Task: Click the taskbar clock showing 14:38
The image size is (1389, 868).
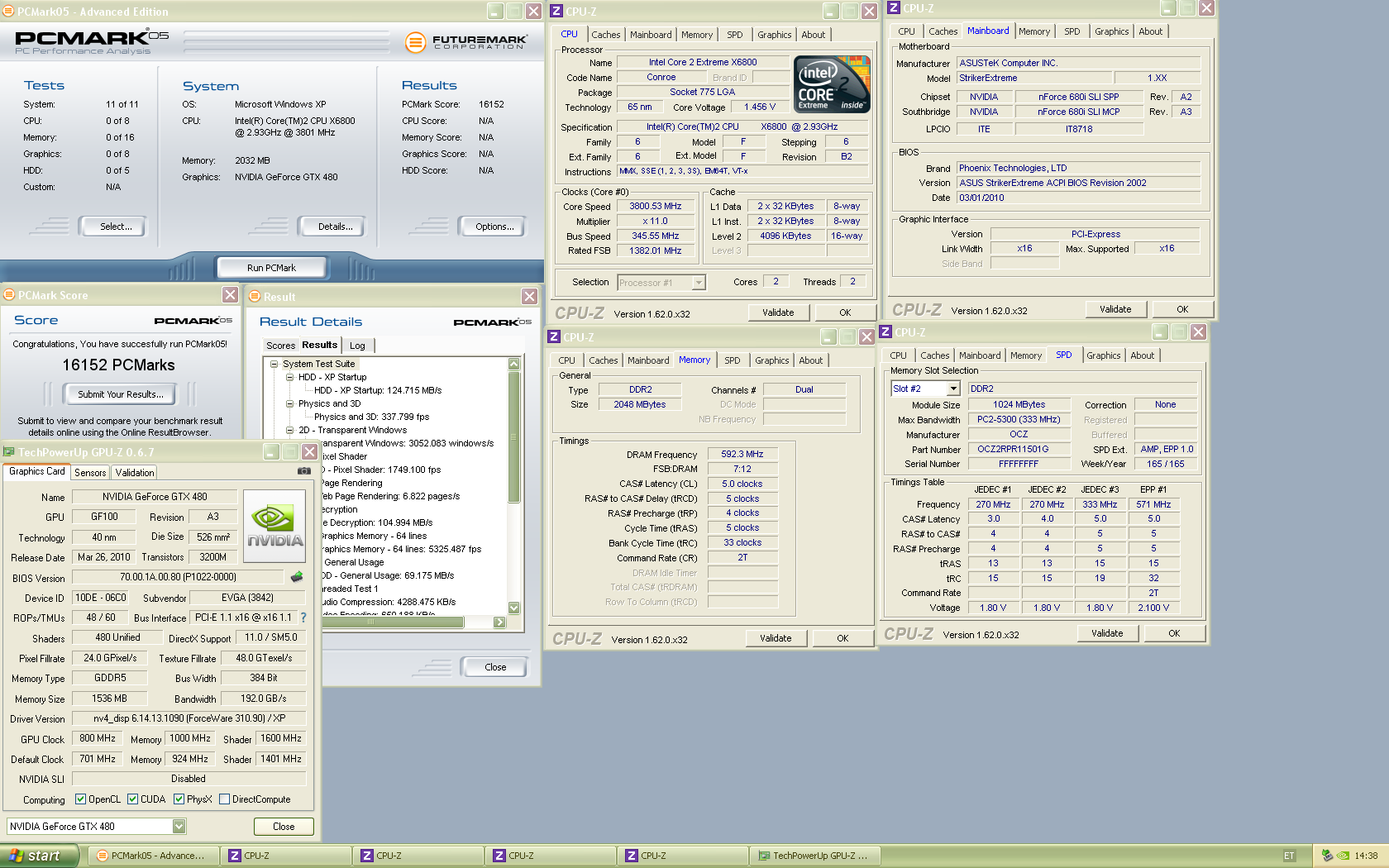Action: (x=1366, y=856)
